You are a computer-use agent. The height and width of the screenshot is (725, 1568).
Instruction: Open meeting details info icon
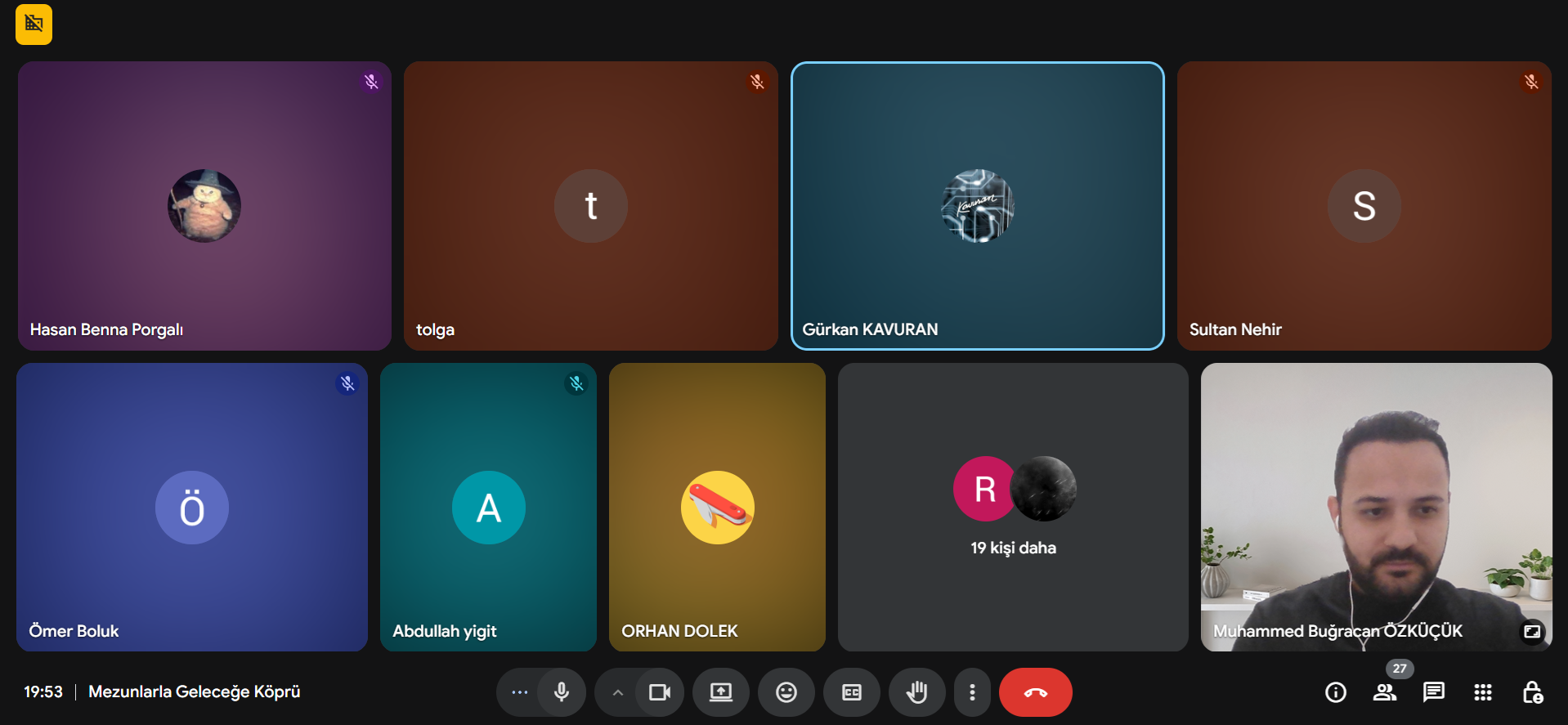(1335, 692)
